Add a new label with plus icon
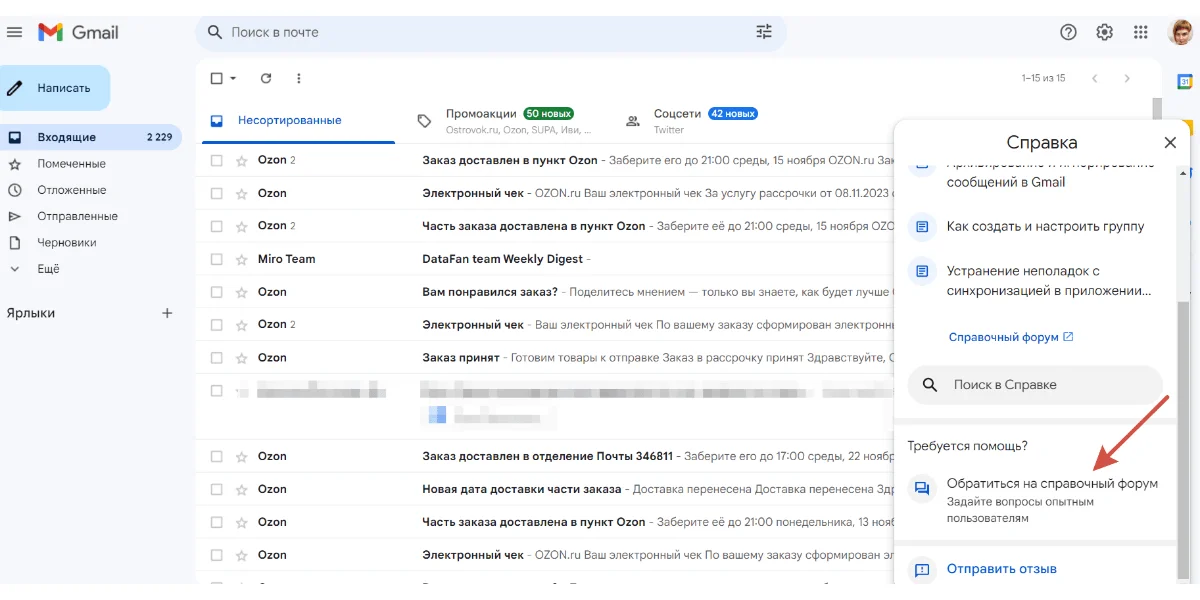This screenshot has width=1200, height=600. coord(167,313)
